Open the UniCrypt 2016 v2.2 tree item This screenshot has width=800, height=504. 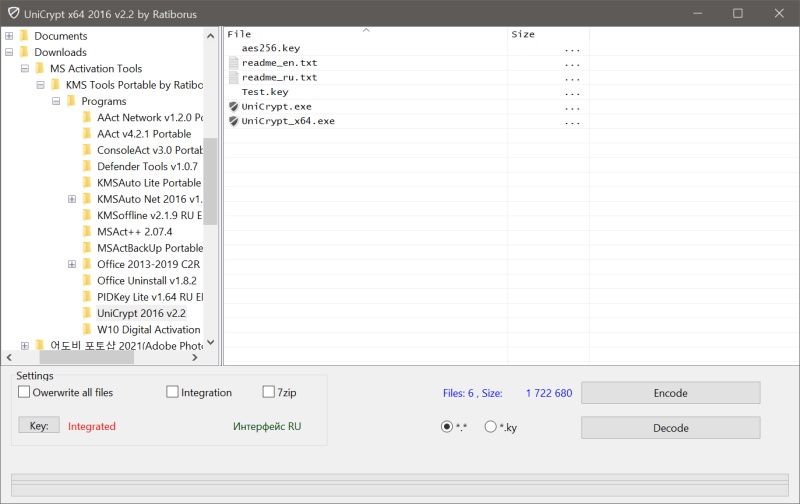click(141, 313)
